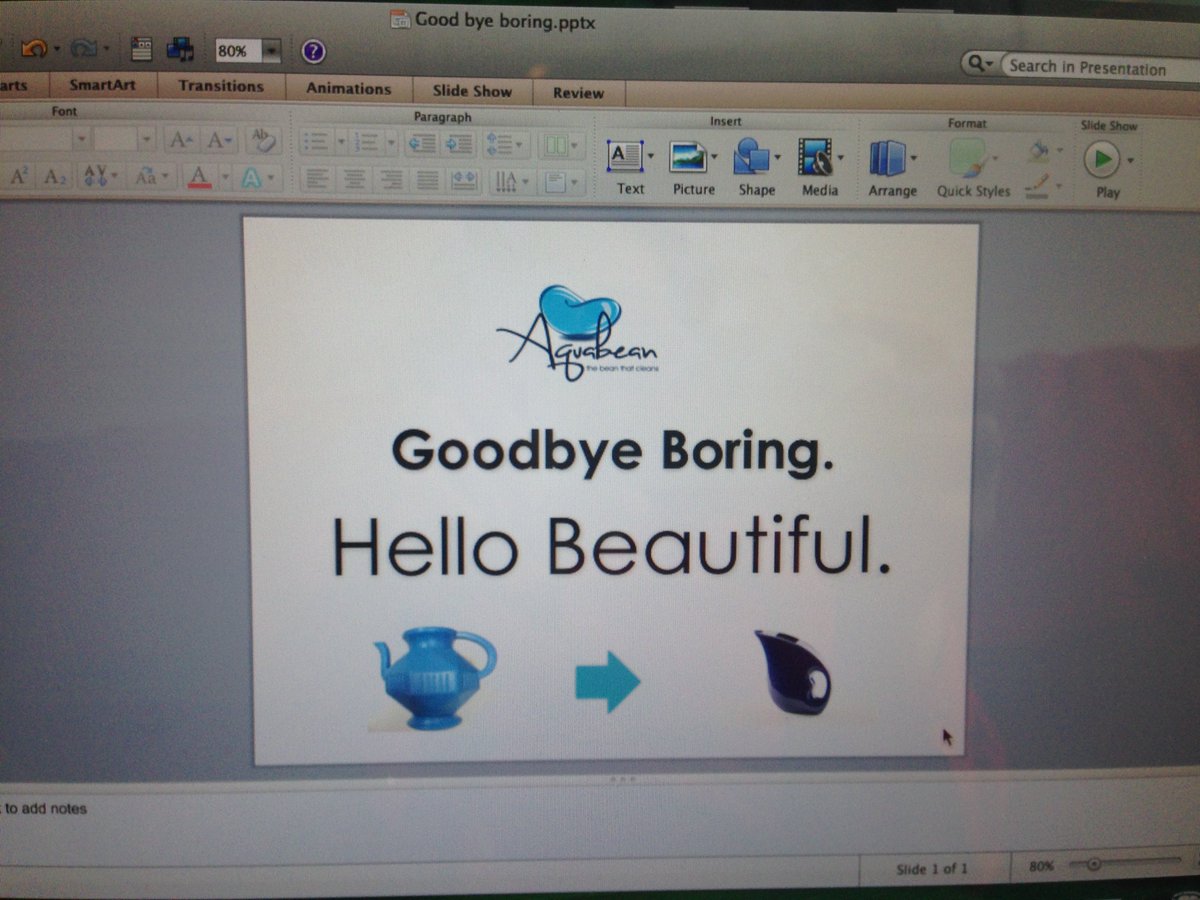Toggle Superscript formatting
Image resolution: width=1200 pixels, height=900 pixels.
(x=19, y=176)
